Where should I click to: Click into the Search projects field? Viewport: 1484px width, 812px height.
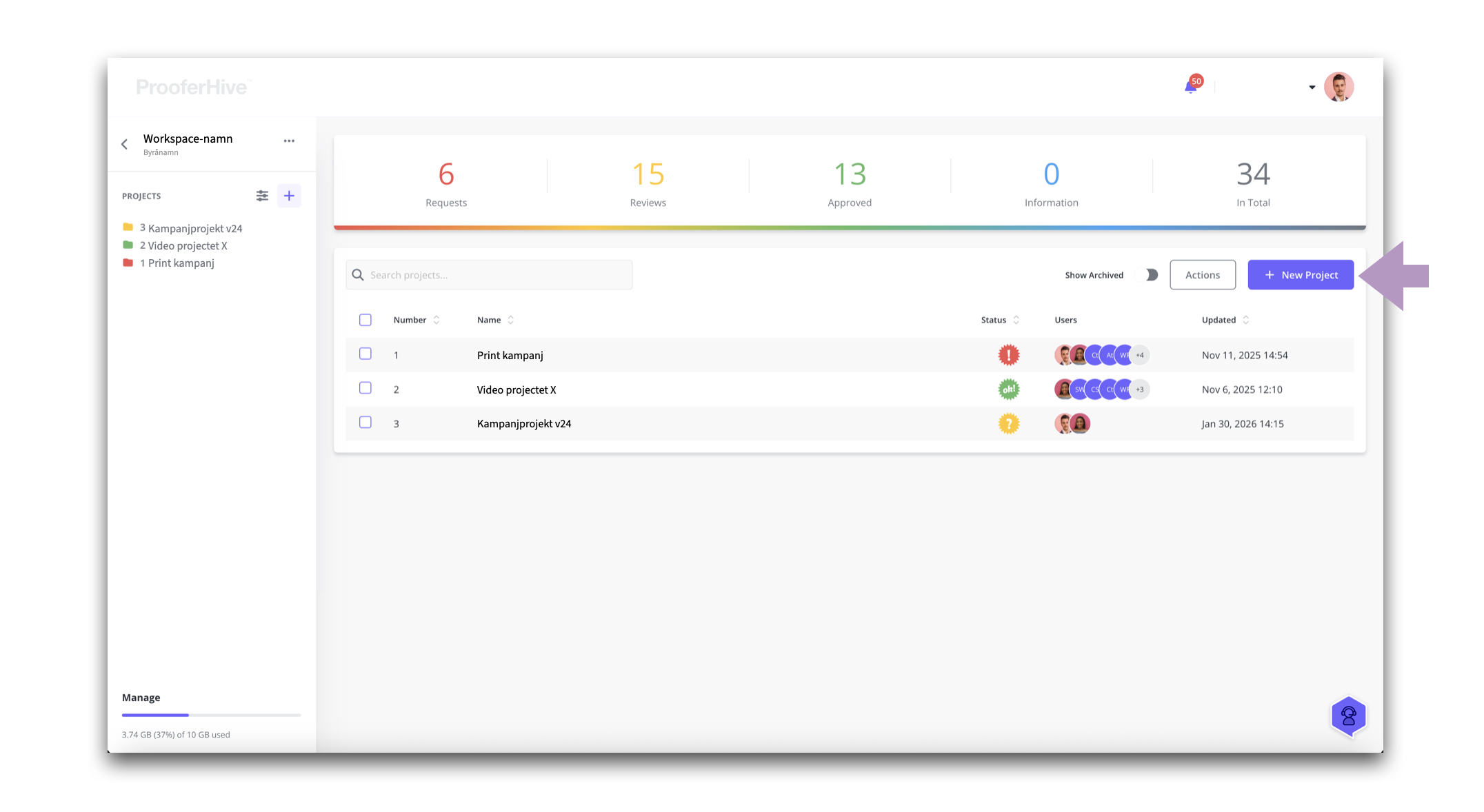point(497,275)
